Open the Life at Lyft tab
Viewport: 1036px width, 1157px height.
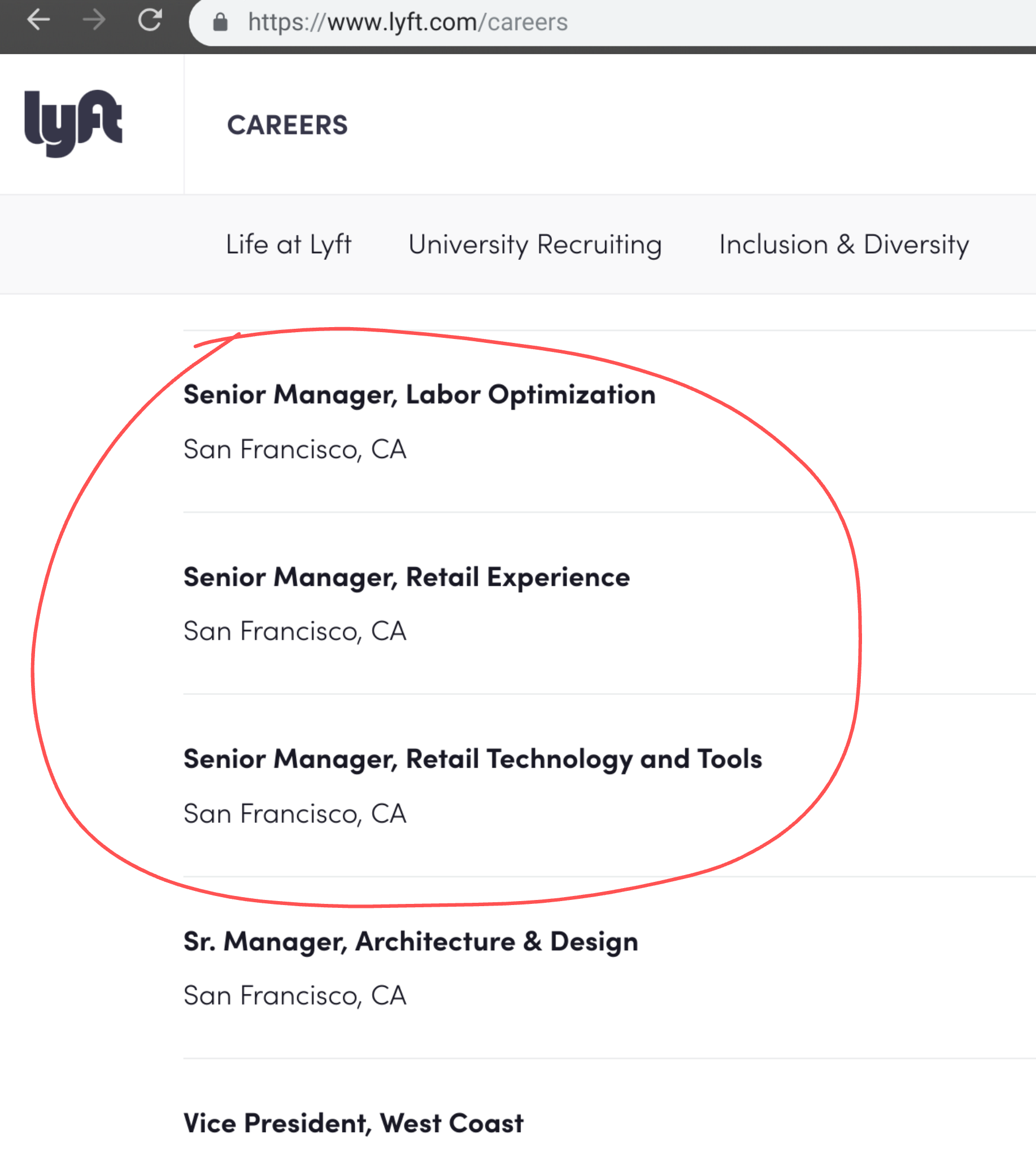point(289,245)
